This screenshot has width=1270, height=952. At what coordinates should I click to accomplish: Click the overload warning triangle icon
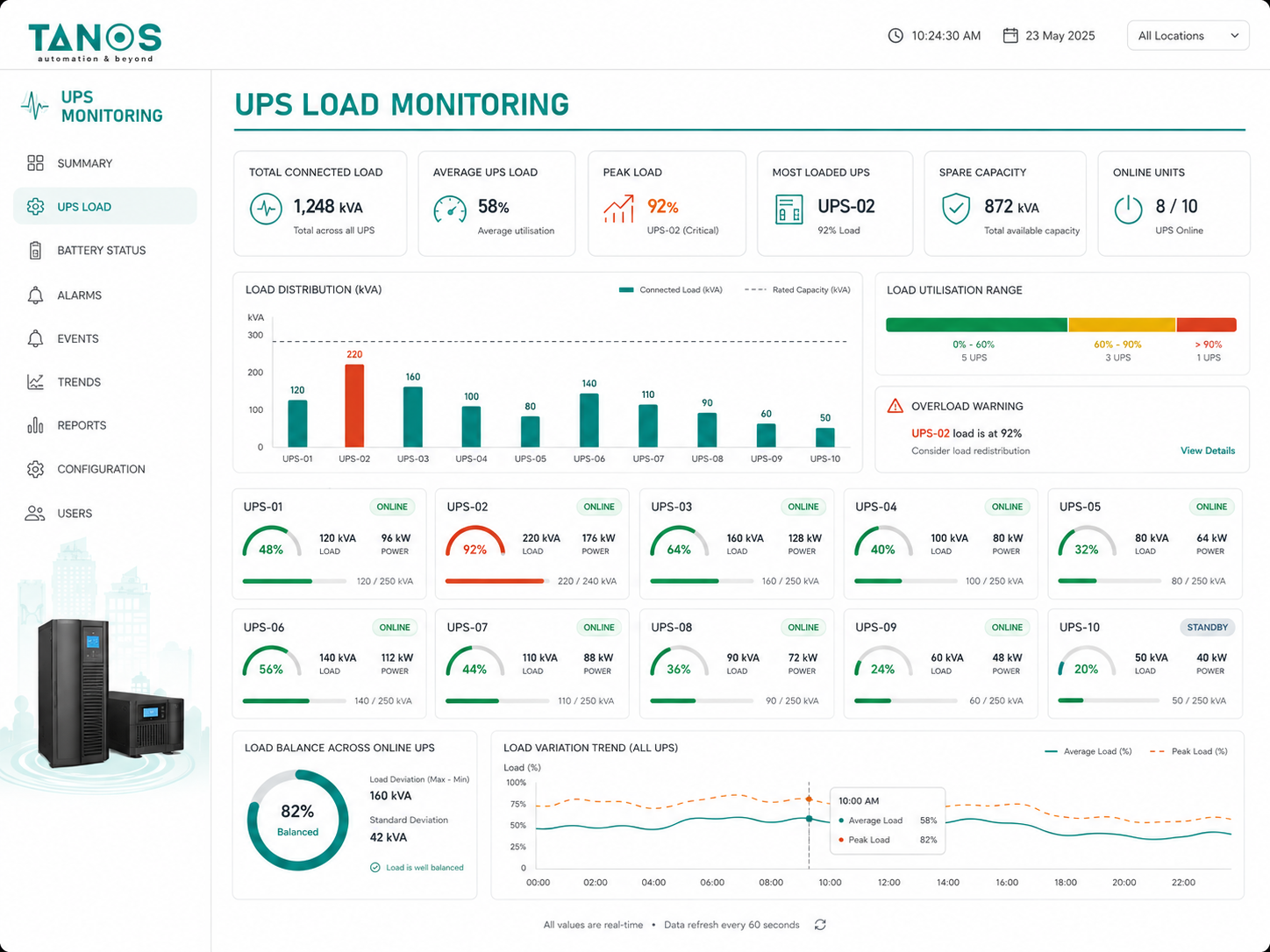click(895, 406)
